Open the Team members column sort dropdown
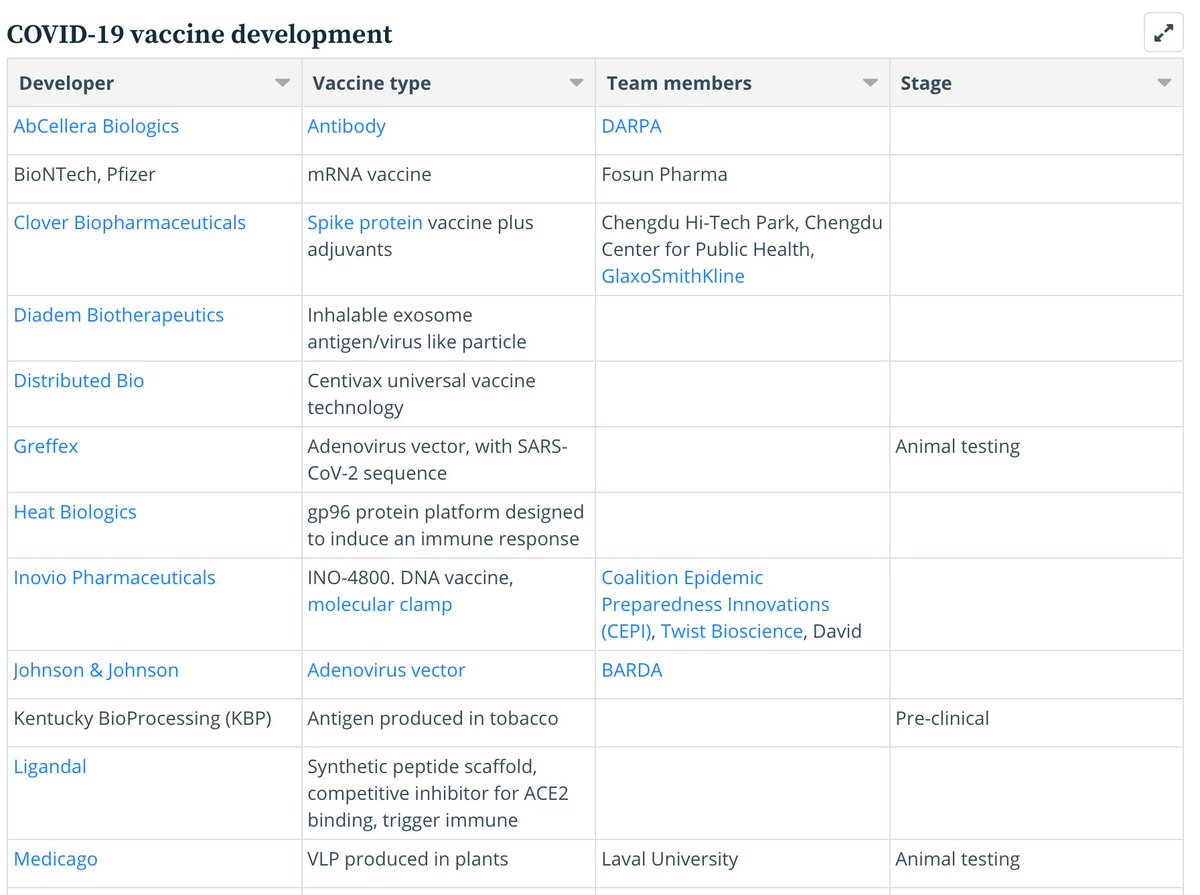 (x=871, y=83)
